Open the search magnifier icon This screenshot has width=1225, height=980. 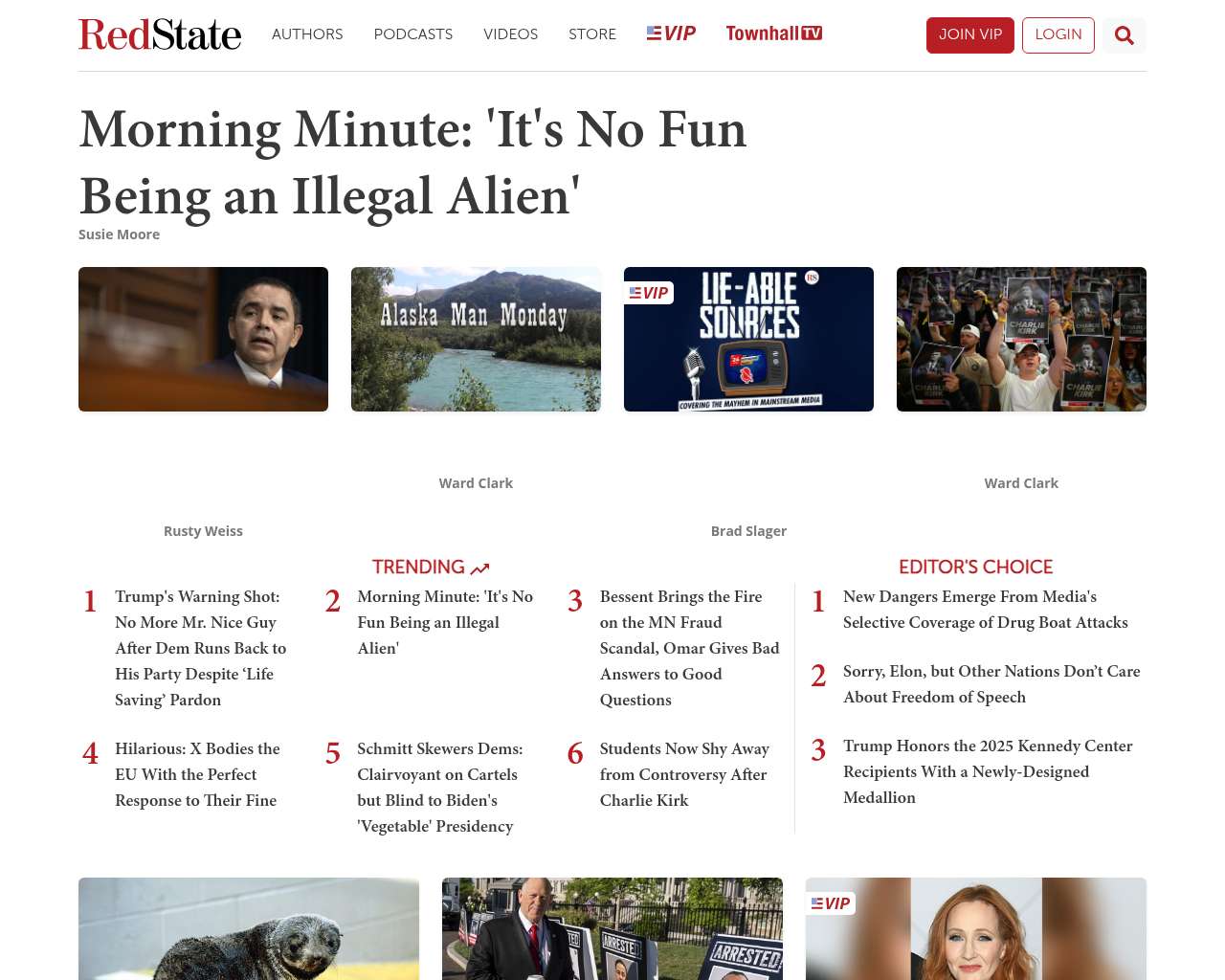(x=1125, y=35)
